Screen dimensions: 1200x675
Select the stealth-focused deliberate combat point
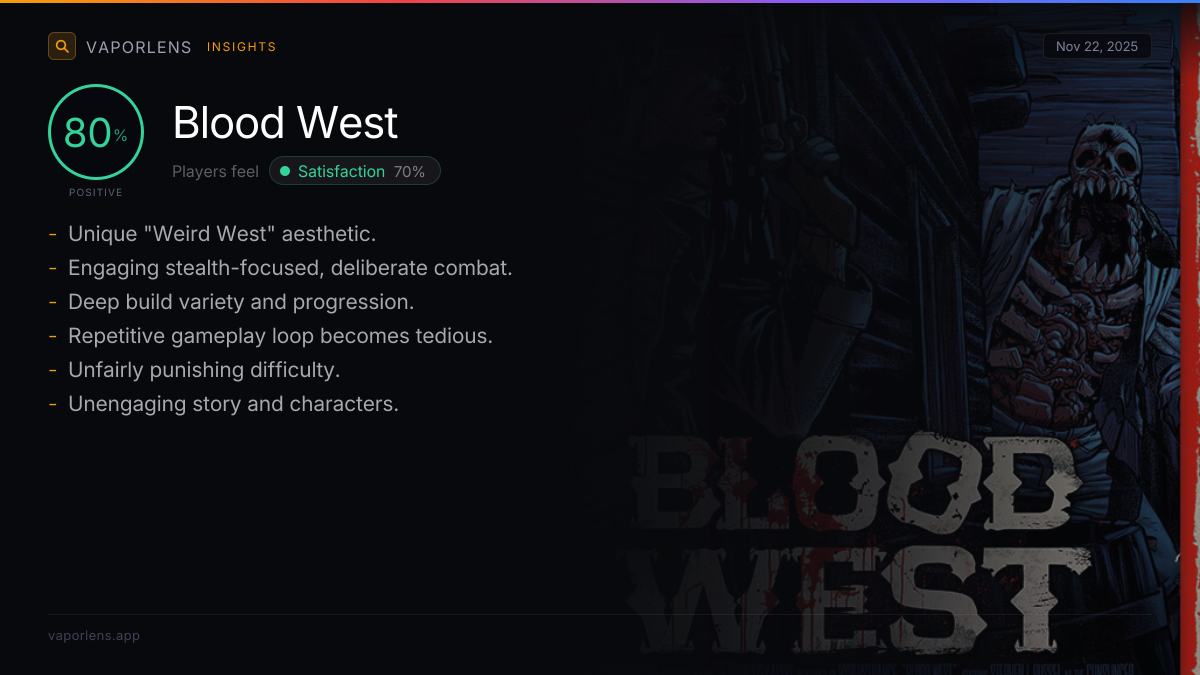pos(290,268)
